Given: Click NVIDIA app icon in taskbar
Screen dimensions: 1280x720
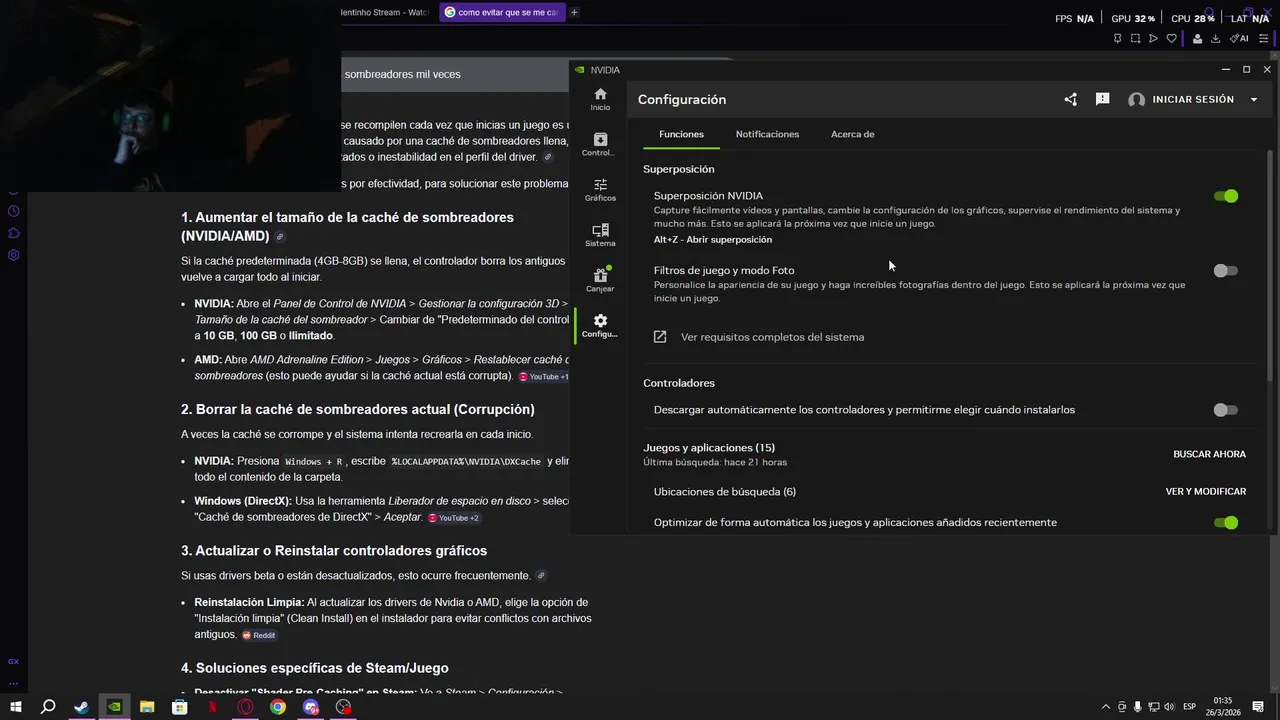Looking at the screenshot, I should click(x=114, y=707).
